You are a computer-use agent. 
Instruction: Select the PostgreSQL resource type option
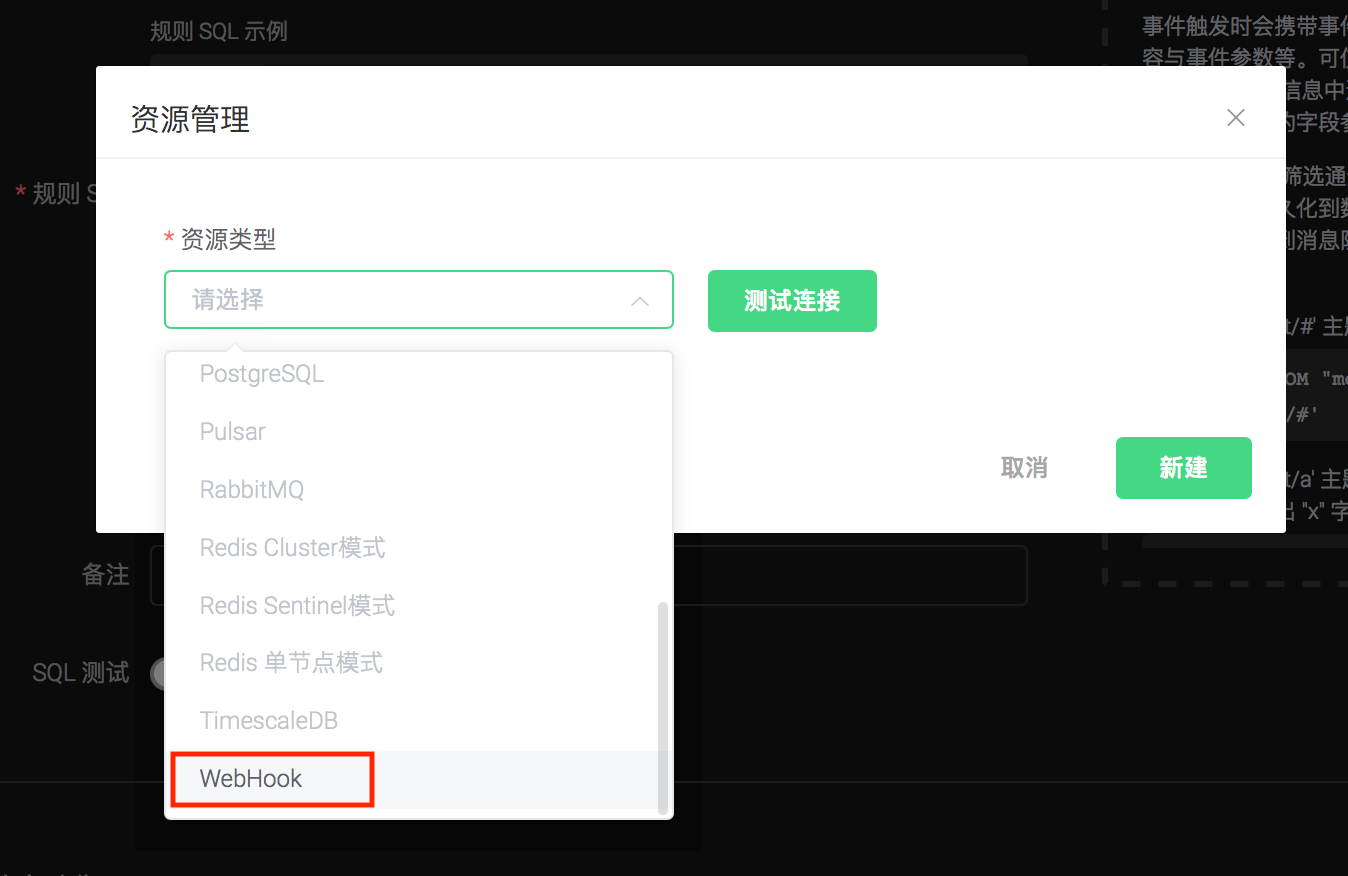(262, 373)
